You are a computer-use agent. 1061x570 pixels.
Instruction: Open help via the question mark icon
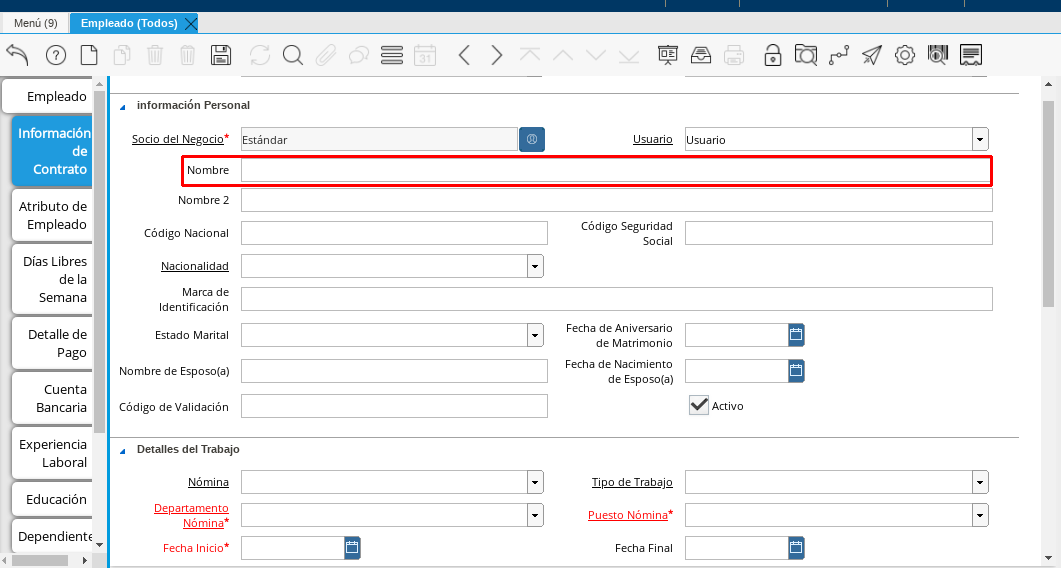[56, 55]
